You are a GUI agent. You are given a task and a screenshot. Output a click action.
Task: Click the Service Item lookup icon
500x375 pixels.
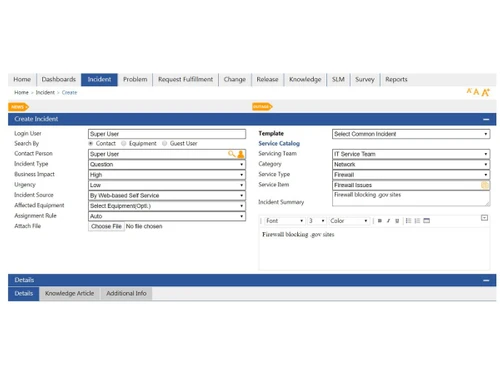pos(485,185)
